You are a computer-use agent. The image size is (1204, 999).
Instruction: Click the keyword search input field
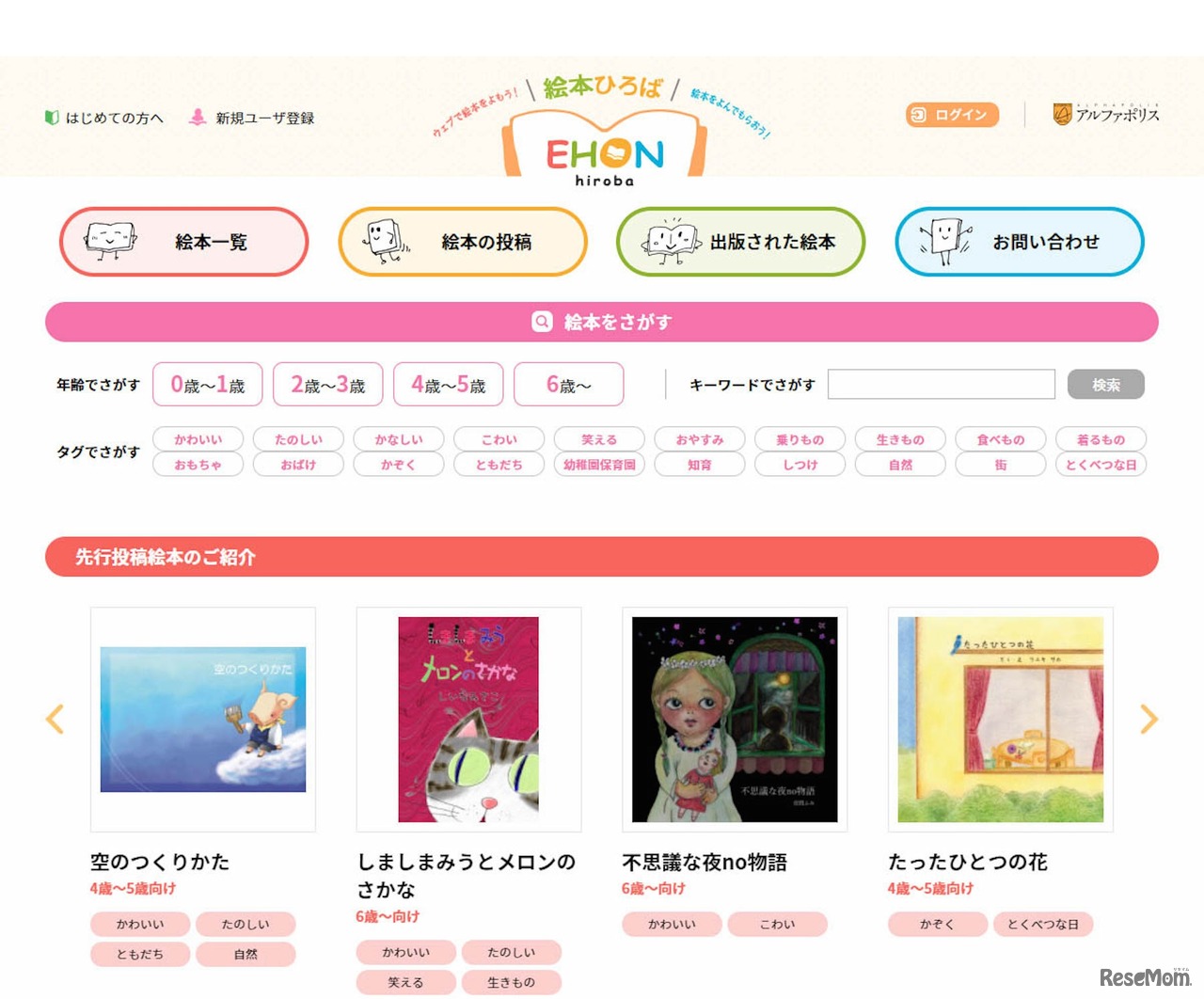(942, 384)
